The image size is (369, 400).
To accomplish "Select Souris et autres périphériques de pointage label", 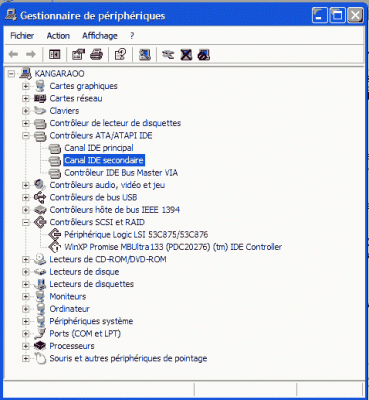I will click(128, 359).
